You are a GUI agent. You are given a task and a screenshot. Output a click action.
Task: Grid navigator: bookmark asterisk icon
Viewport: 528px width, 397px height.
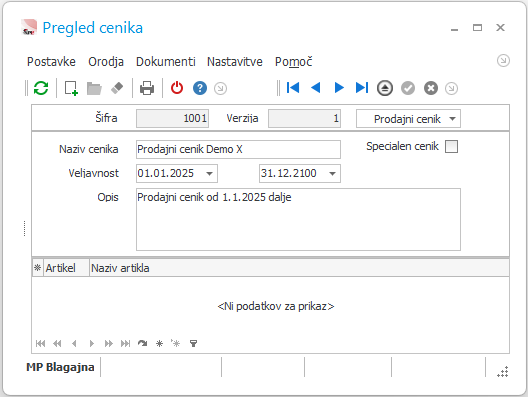pyautogui.click(x=159, y=343)
